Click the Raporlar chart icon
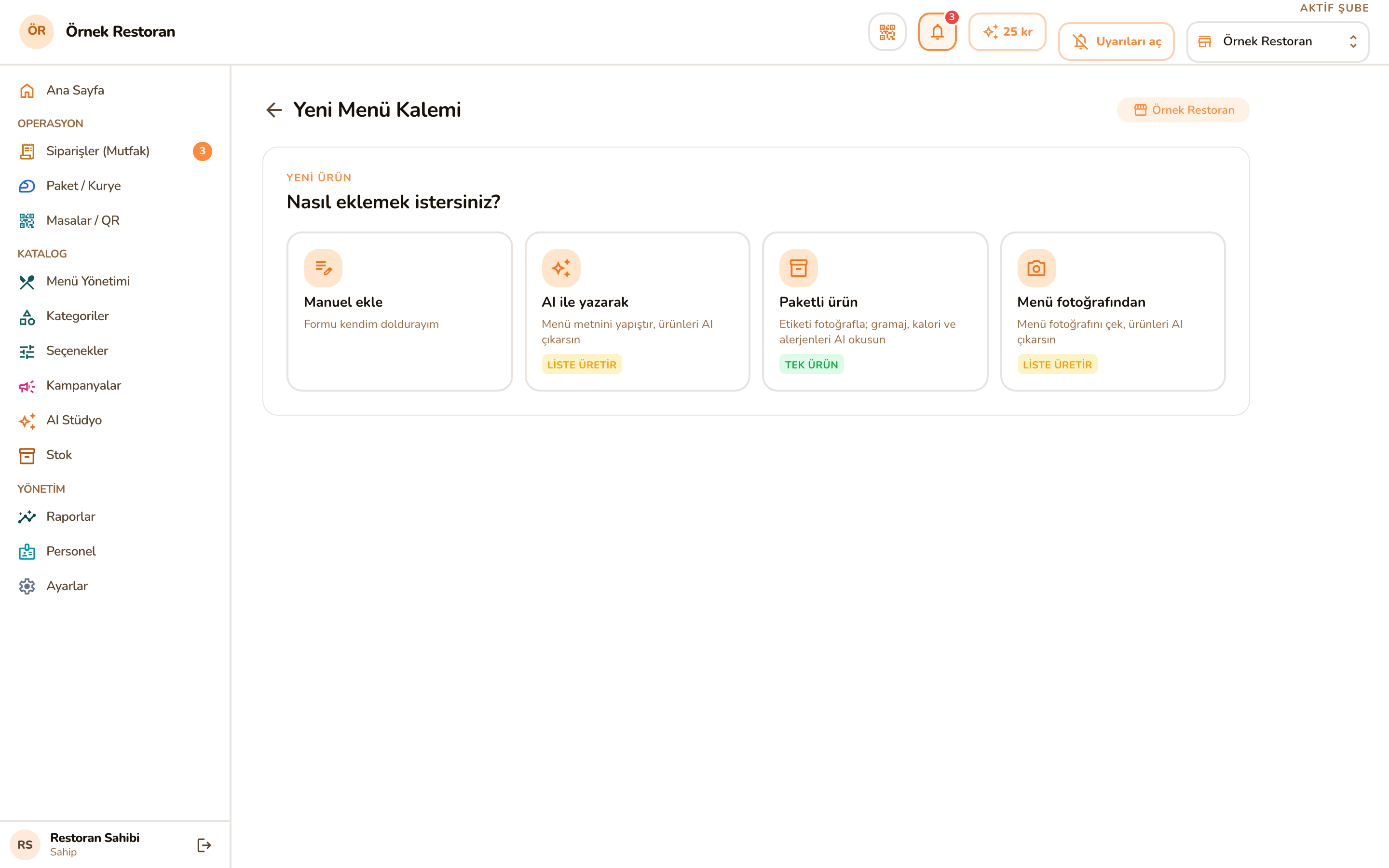Viewport: 1389px width, 868px height. (27, 516)
